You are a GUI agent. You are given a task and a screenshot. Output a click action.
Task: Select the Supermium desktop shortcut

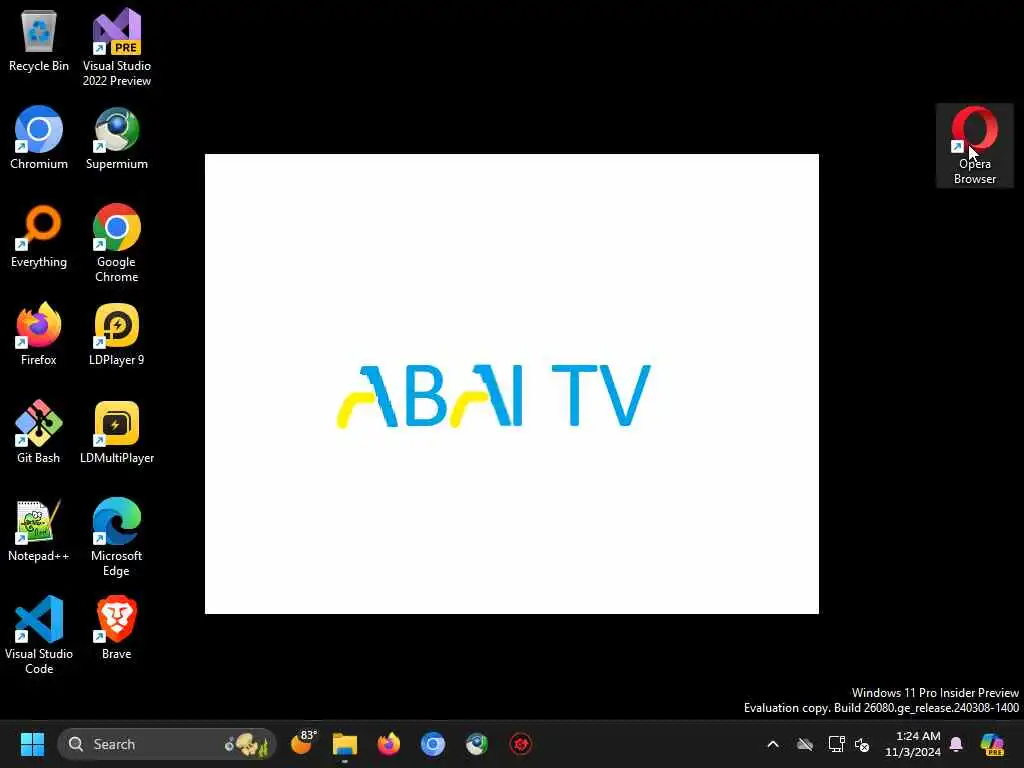pos(117,138)
